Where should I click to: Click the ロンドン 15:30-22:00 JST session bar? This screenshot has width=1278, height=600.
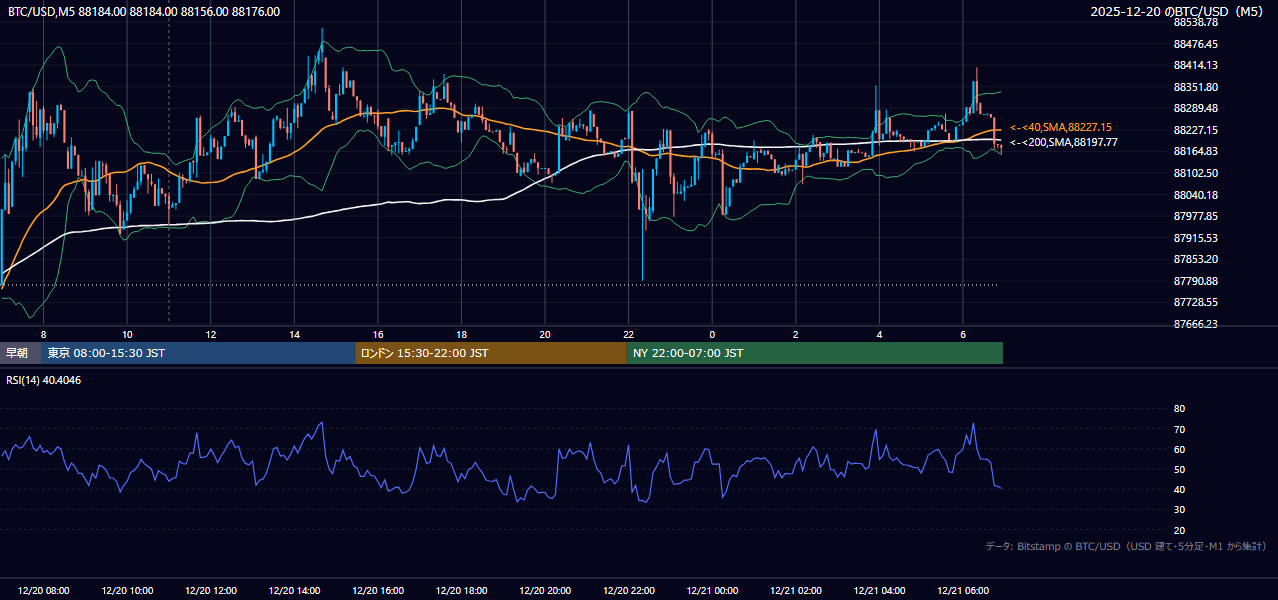(491, 353)
